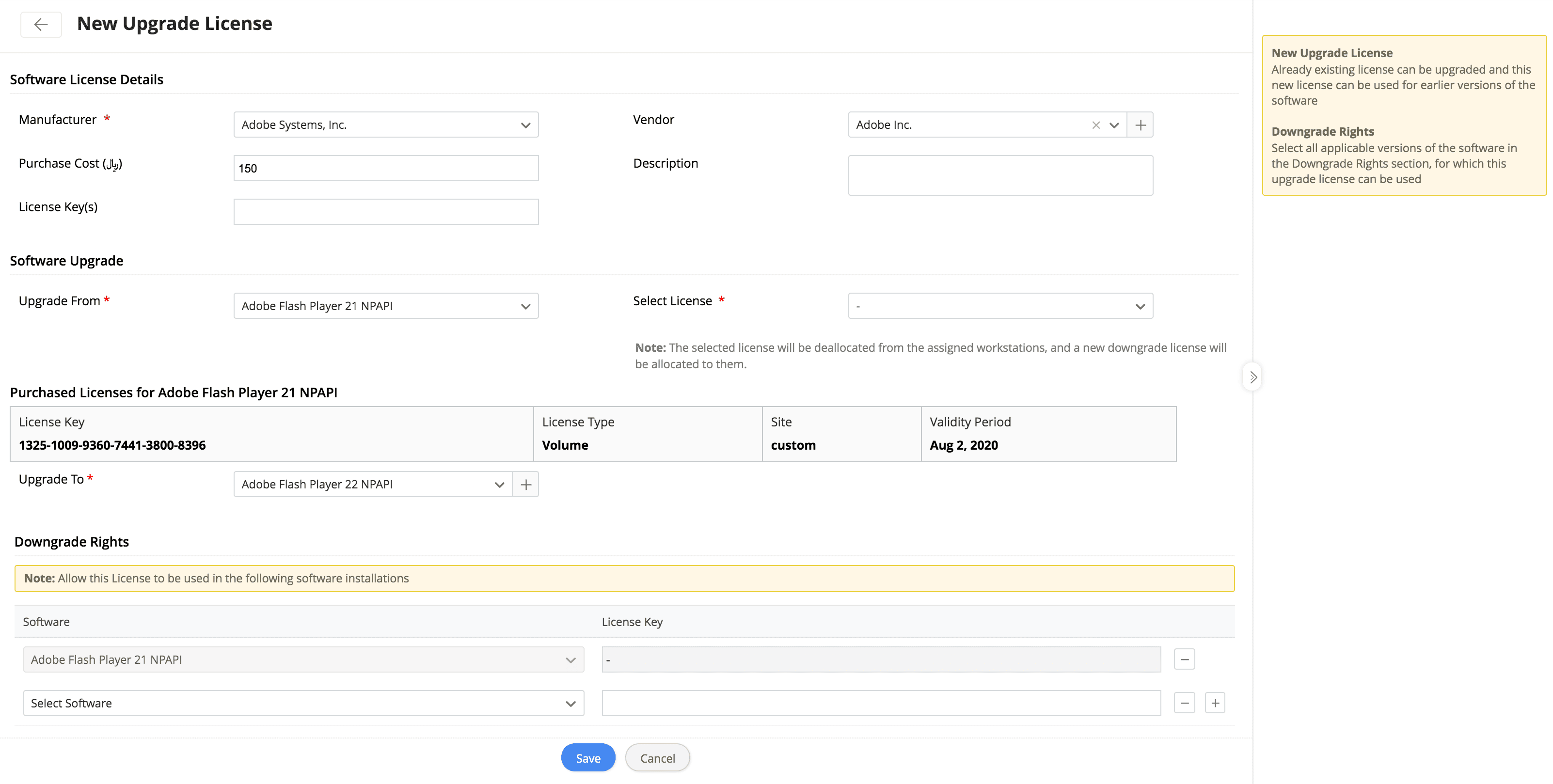
Task: Open the Upgrade From dropdown
Action: pos(386,306)
